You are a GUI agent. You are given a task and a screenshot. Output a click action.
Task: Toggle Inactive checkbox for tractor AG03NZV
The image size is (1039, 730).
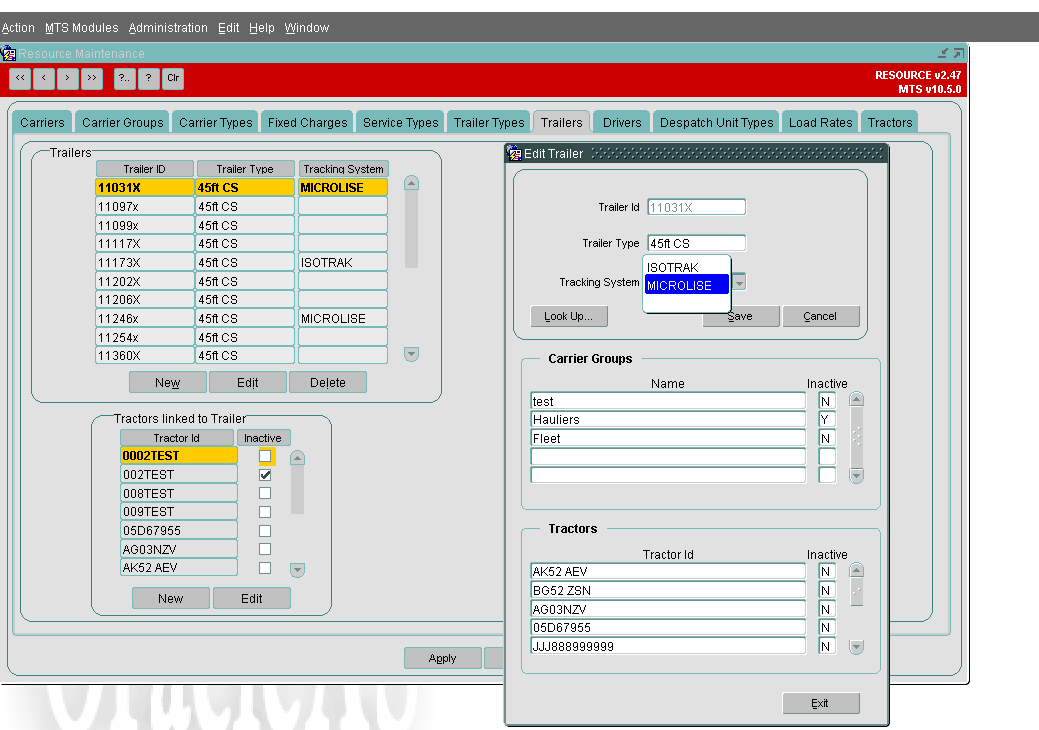click(265, 549)
